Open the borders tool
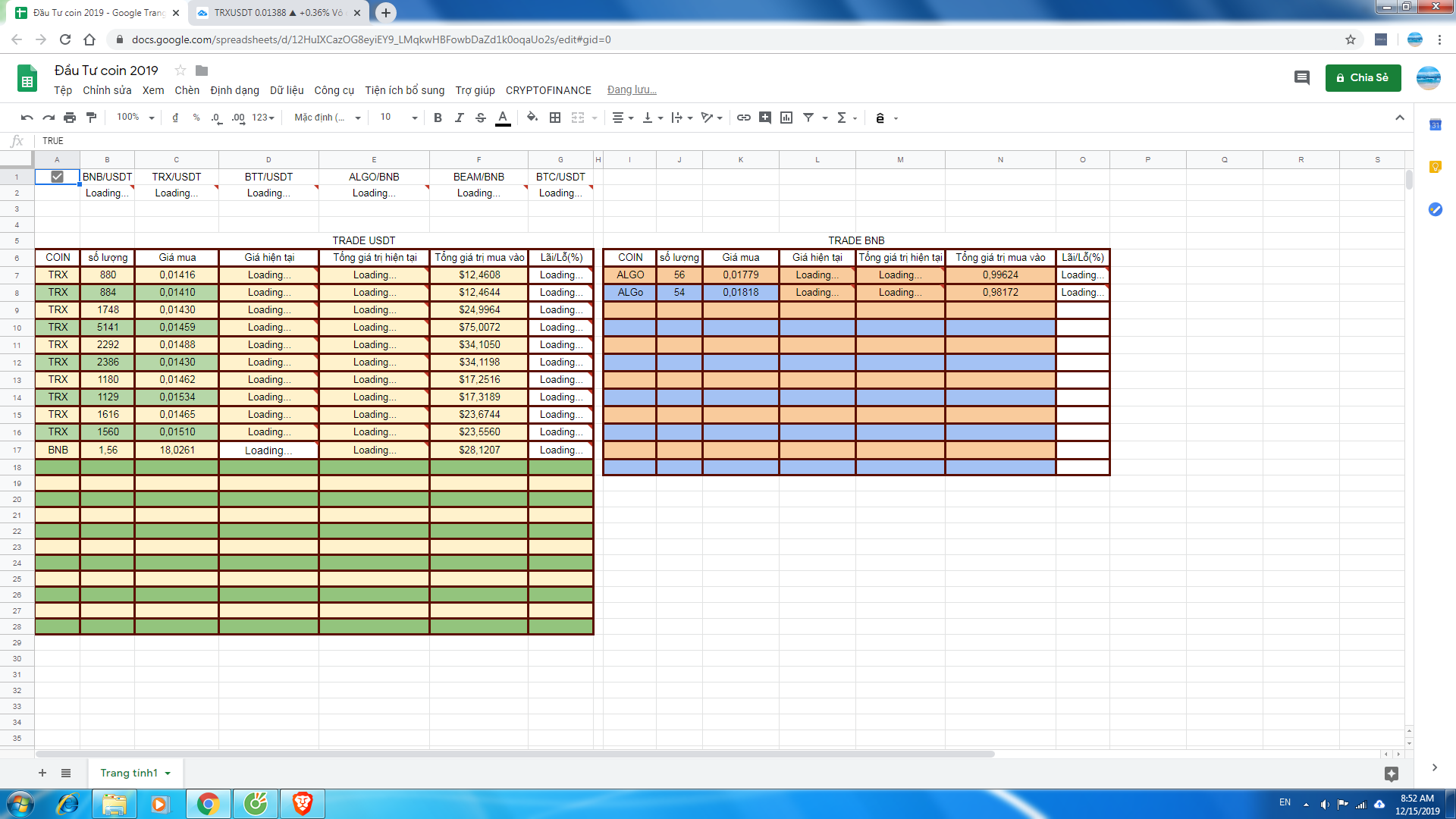This screenshot has width=1456, height=819. (555, 118)
